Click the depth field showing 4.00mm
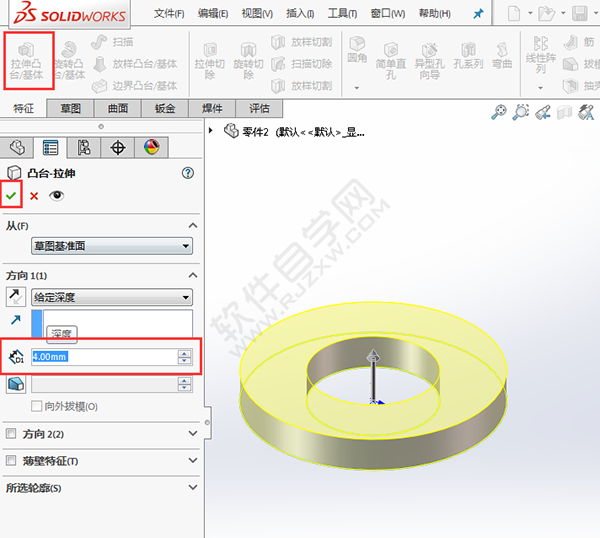Screen dimensions: 600x538 click(104, 357)
